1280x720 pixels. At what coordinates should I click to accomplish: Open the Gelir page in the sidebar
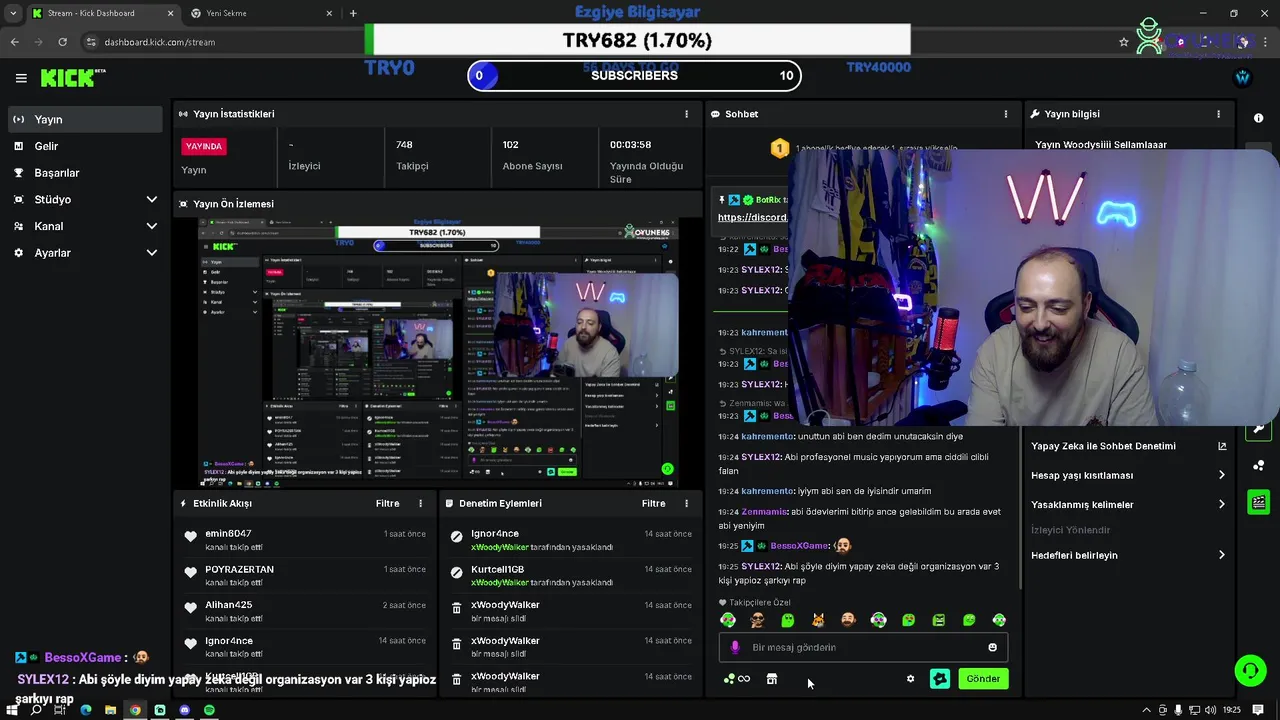click(x=83, y=146)
